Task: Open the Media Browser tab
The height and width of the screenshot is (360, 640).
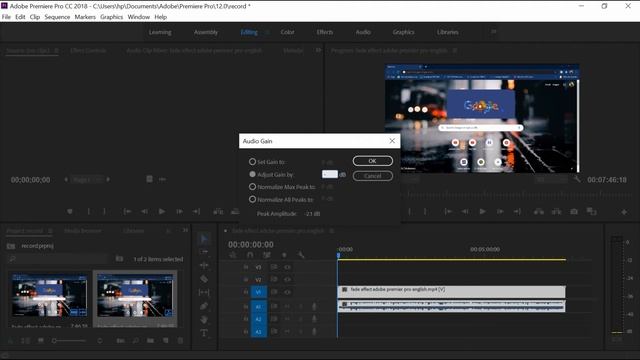Action: [x=83, y=231]
